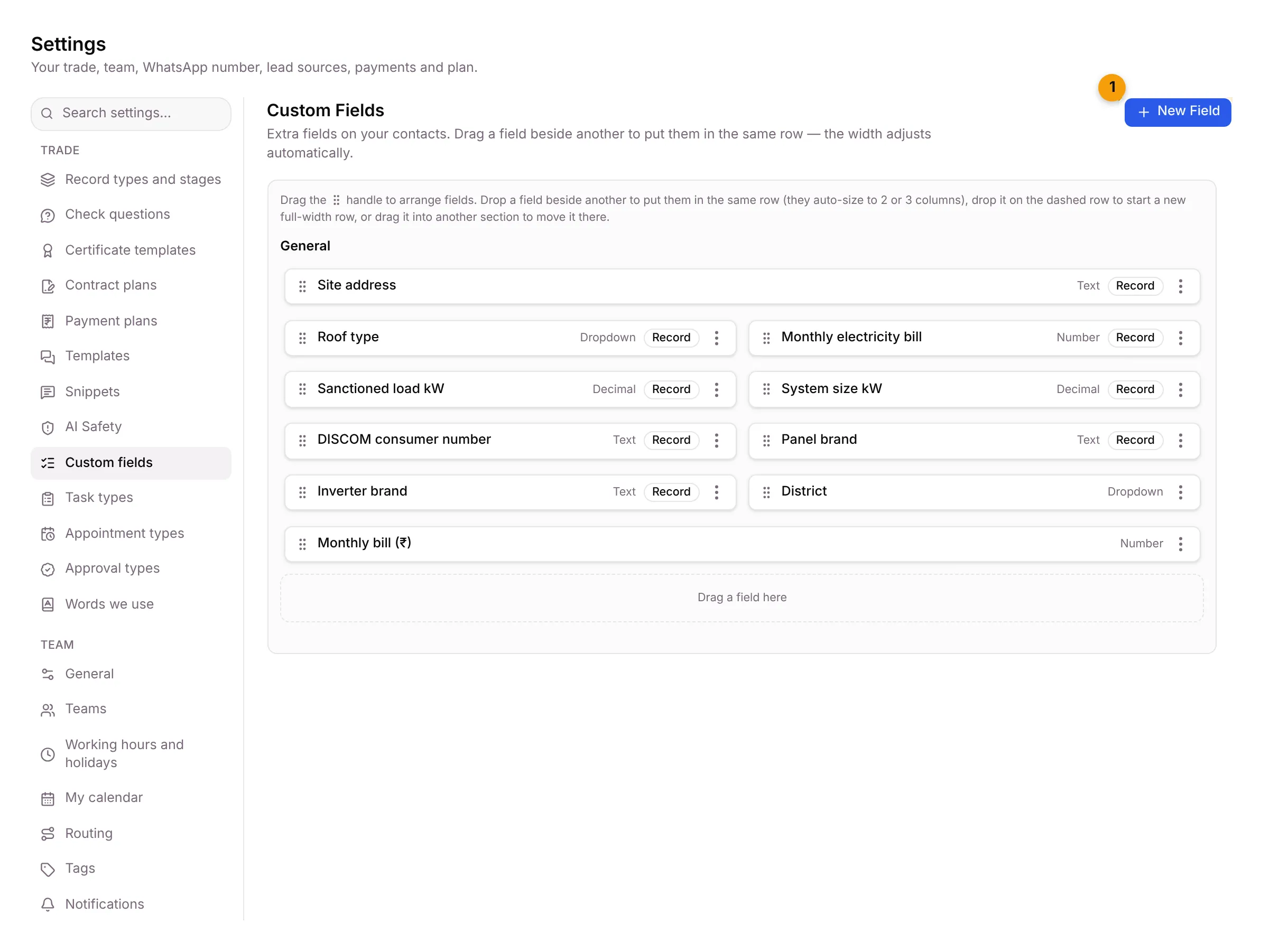1279x952 pixels.
Task: Open Task types settings
Action: coord(131,498)
